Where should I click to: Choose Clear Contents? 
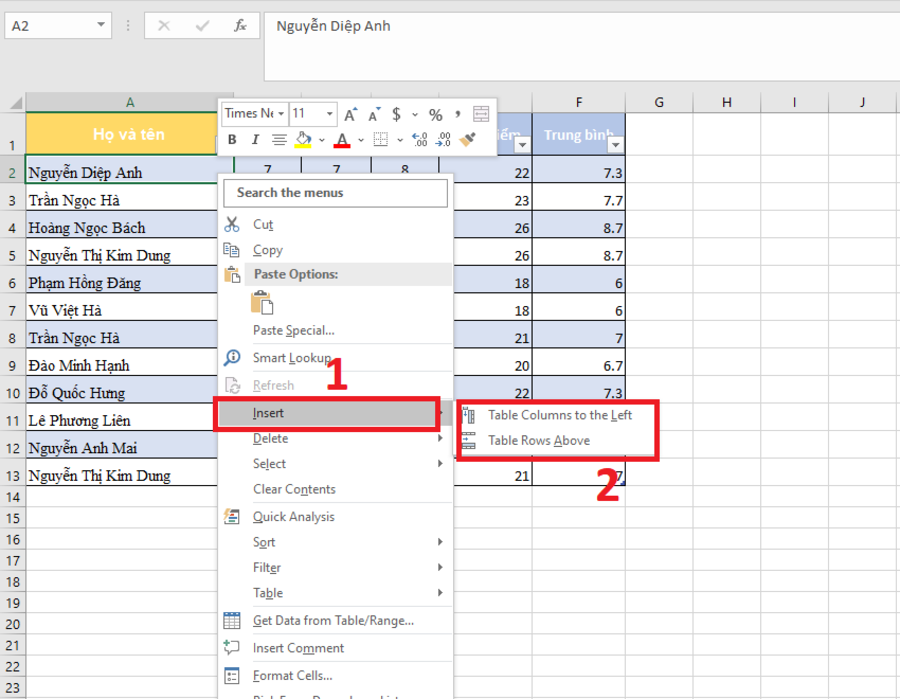pos(335,489)
